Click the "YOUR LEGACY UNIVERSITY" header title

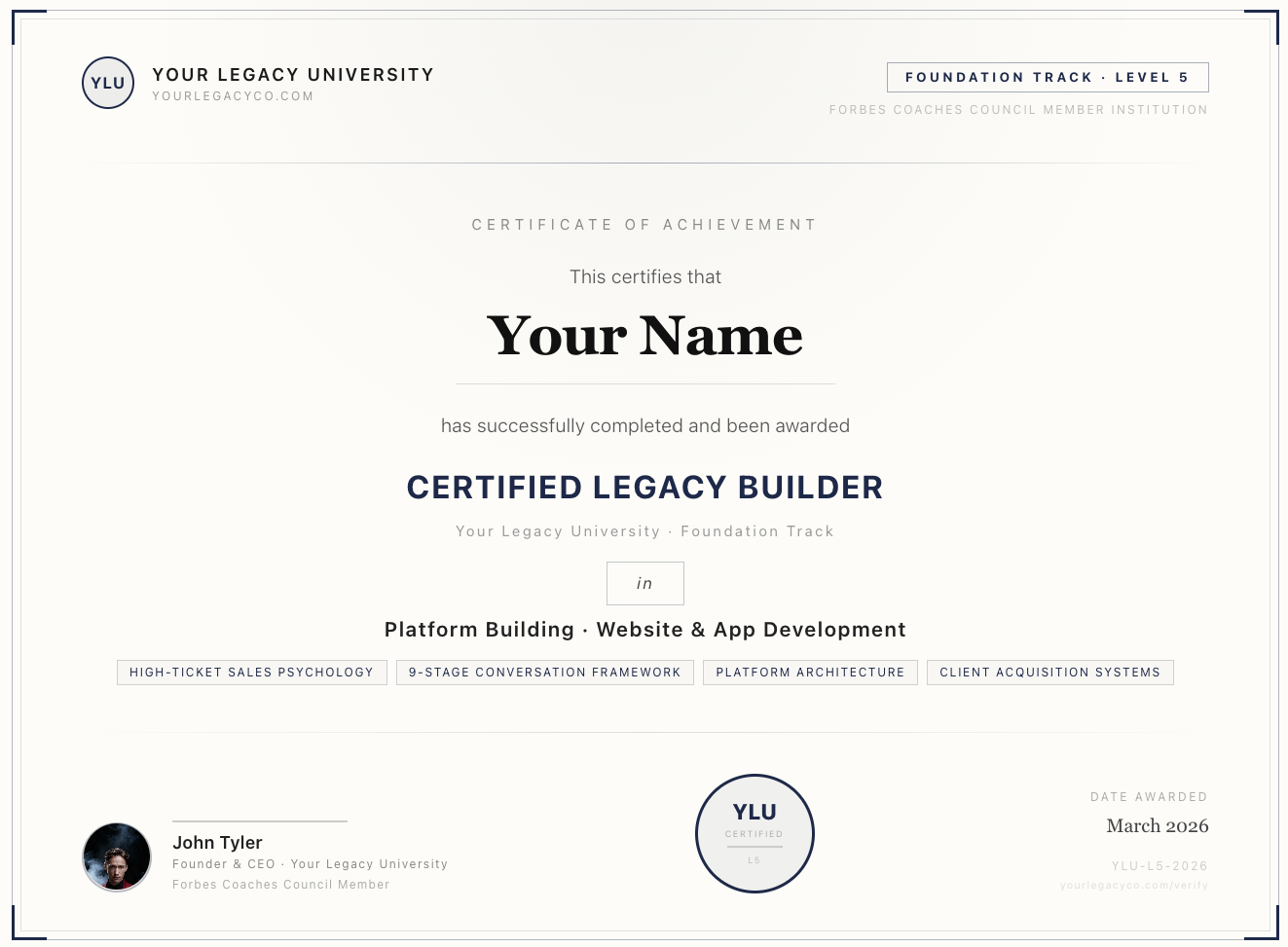click(293, 75)
